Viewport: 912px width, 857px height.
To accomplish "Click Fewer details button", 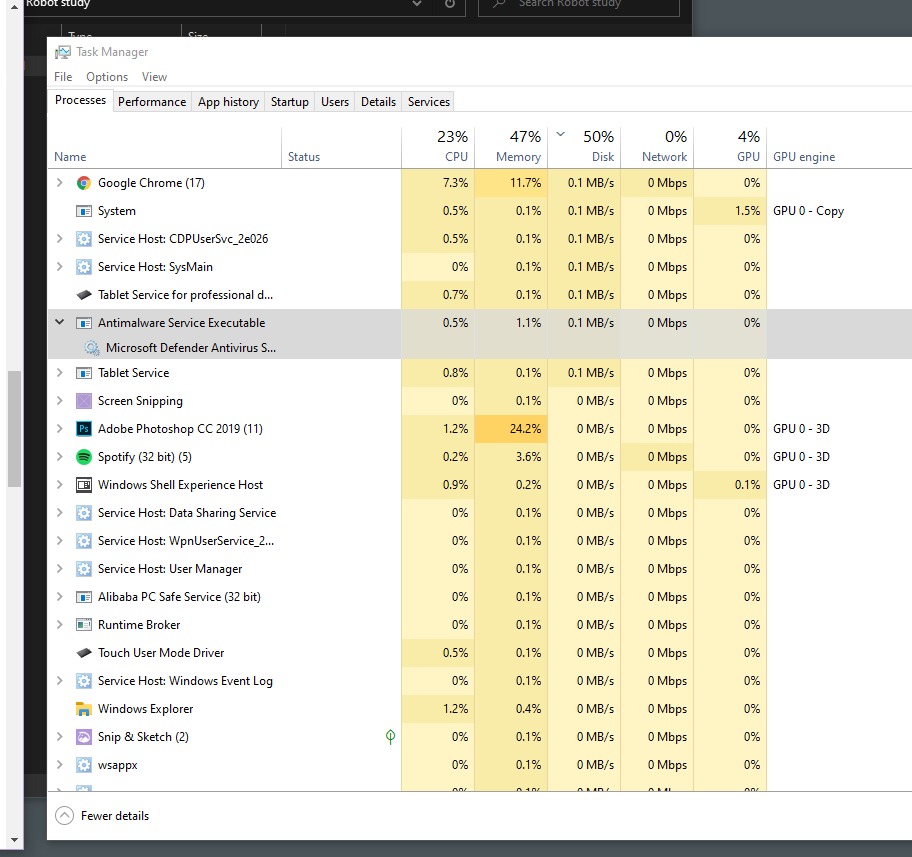I will pos(102,816).
